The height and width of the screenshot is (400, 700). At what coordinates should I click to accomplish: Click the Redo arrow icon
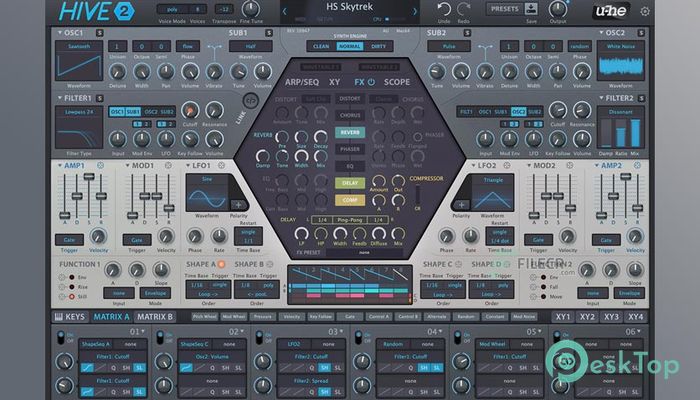[463, 8]
